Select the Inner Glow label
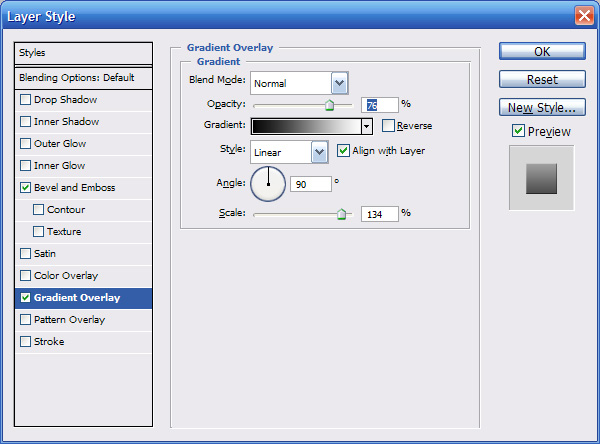Screen dimensions: 600x444 [x=59, y=166]
